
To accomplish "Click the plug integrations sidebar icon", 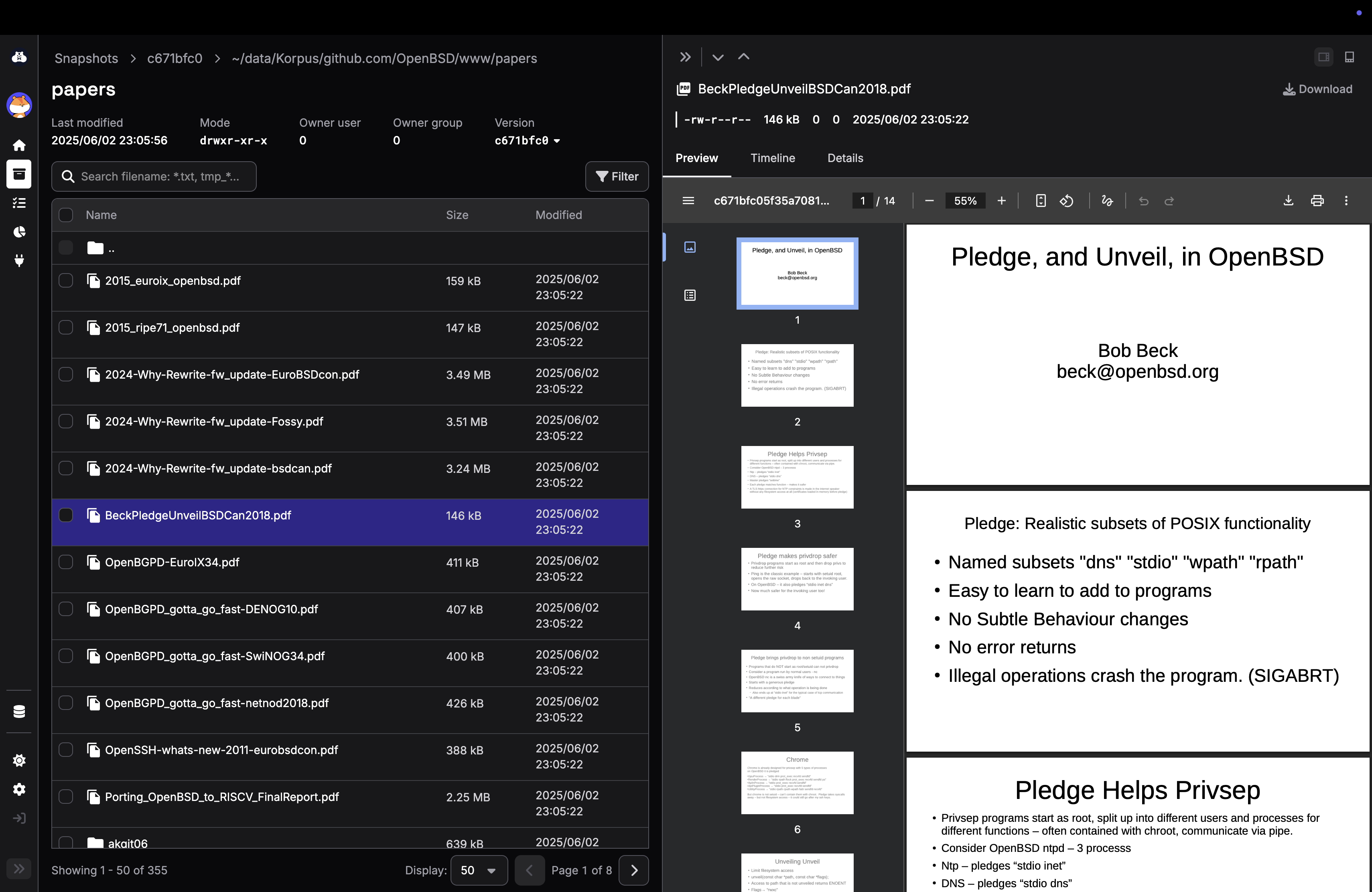I will tap(19, 260).
